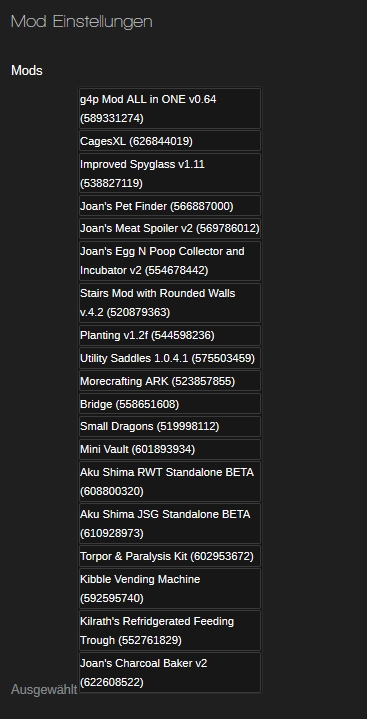Select Joan's Charcoal Baker v2 mod
Viewport: 367px width, 719px height.
[170, 673]
